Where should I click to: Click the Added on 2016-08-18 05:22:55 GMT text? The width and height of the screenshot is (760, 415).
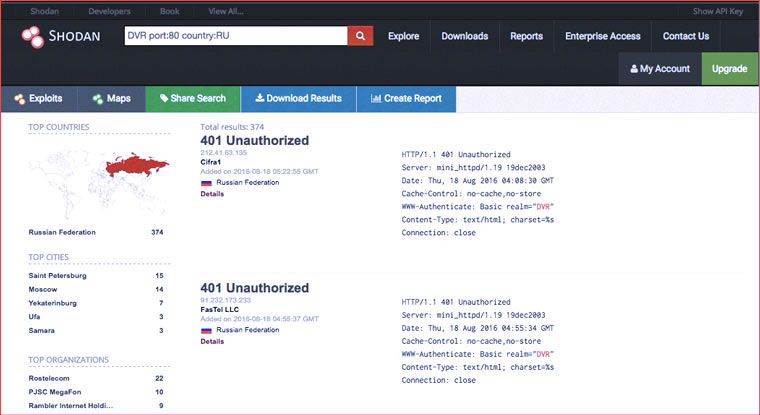tap(259, 172)
